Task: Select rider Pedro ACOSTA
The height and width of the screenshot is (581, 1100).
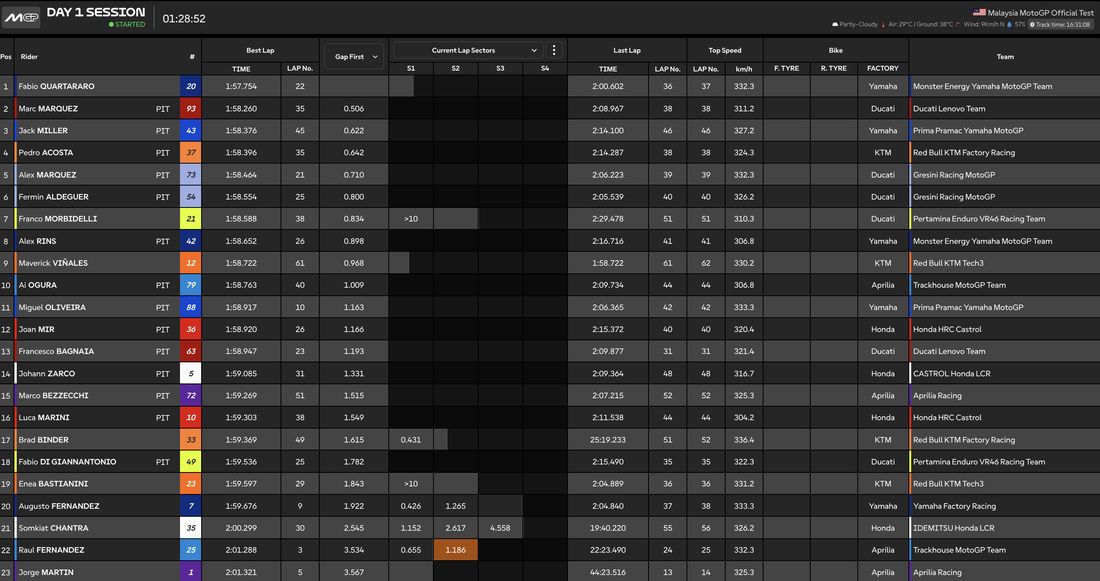Action: [46, 152]
